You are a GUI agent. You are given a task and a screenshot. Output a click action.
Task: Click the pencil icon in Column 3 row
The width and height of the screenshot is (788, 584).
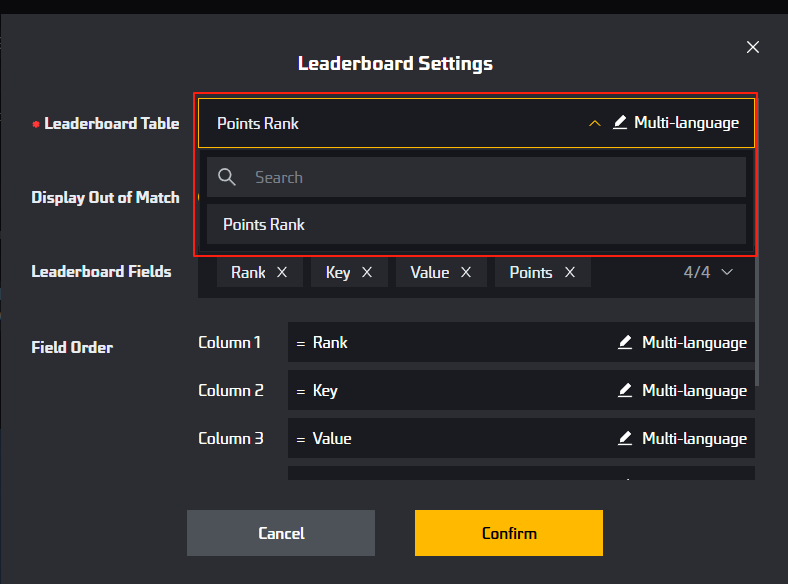pyautogui.click(x=625, y=438)
